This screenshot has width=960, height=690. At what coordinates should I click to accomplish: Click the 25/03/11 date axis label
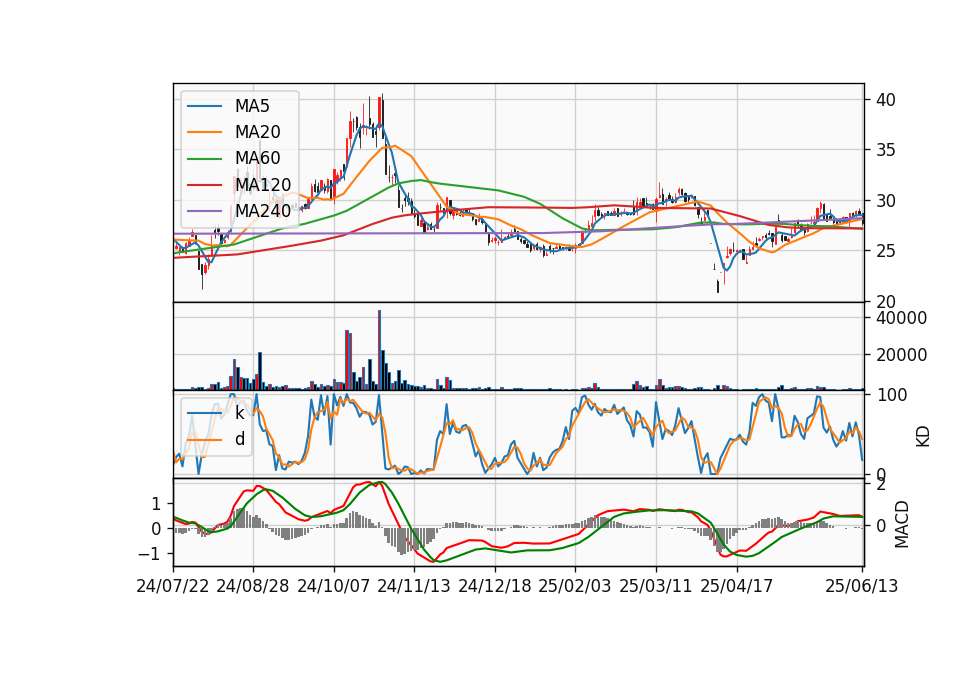(656, 587)
